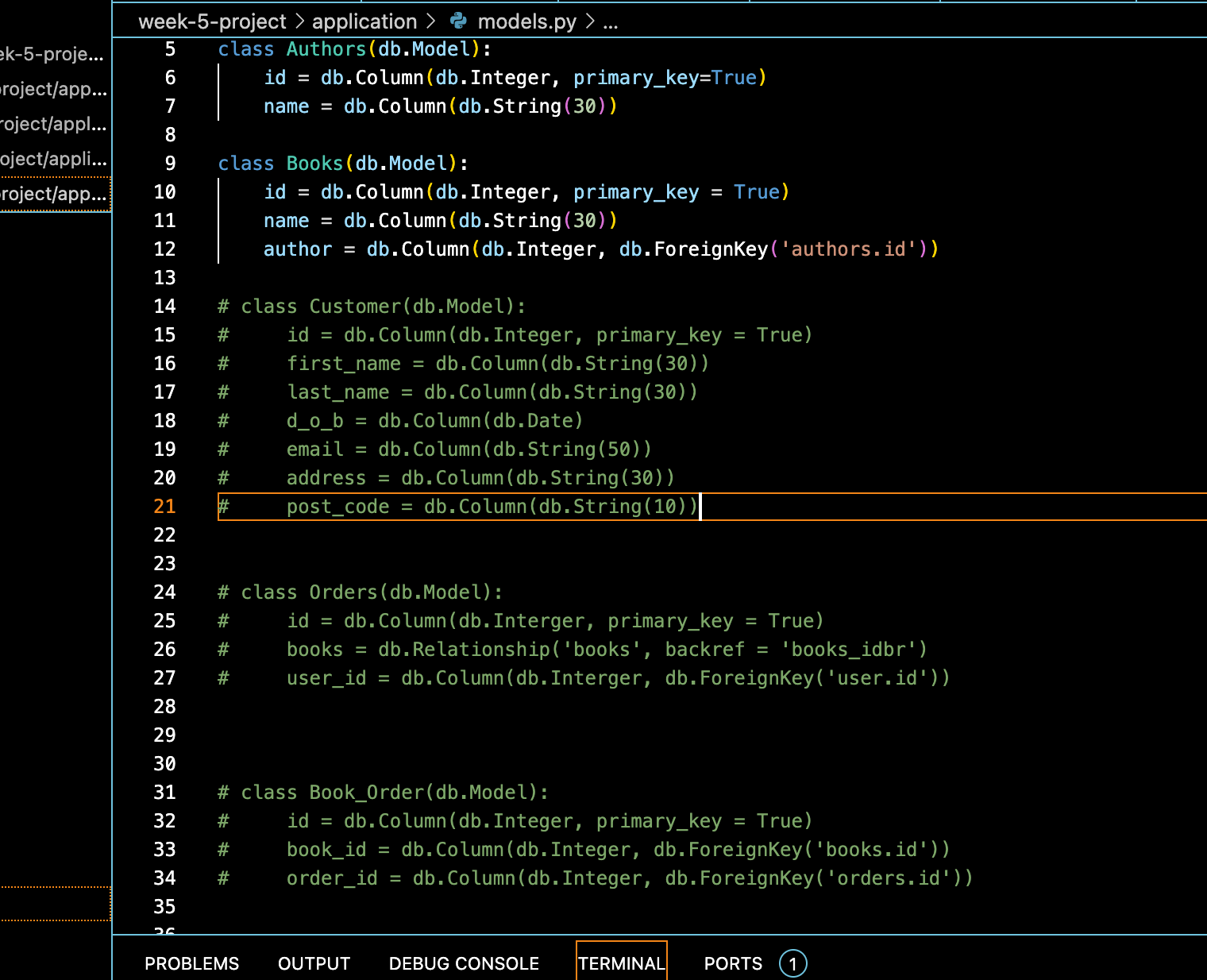
Task: Click the commented "class Book_Order(db.Model):" line
Action: [x=383, y=793]
